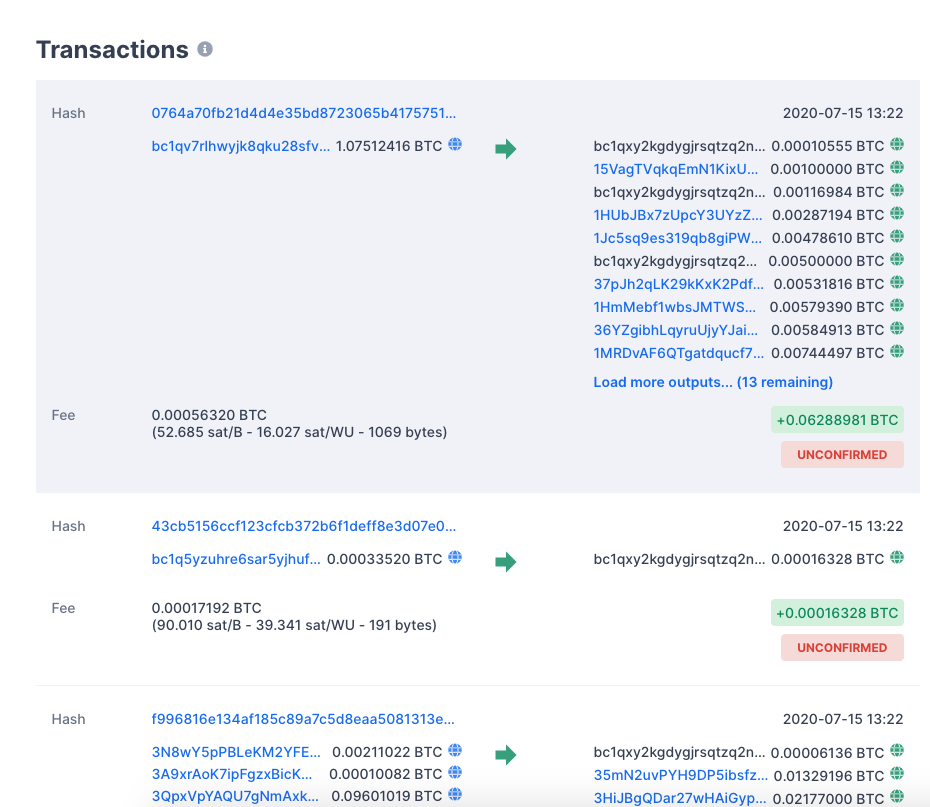Click the +0.06288981 BTC green badge
Screen dimensions: 930x807
pyautogui.click(x=837, y=420)
